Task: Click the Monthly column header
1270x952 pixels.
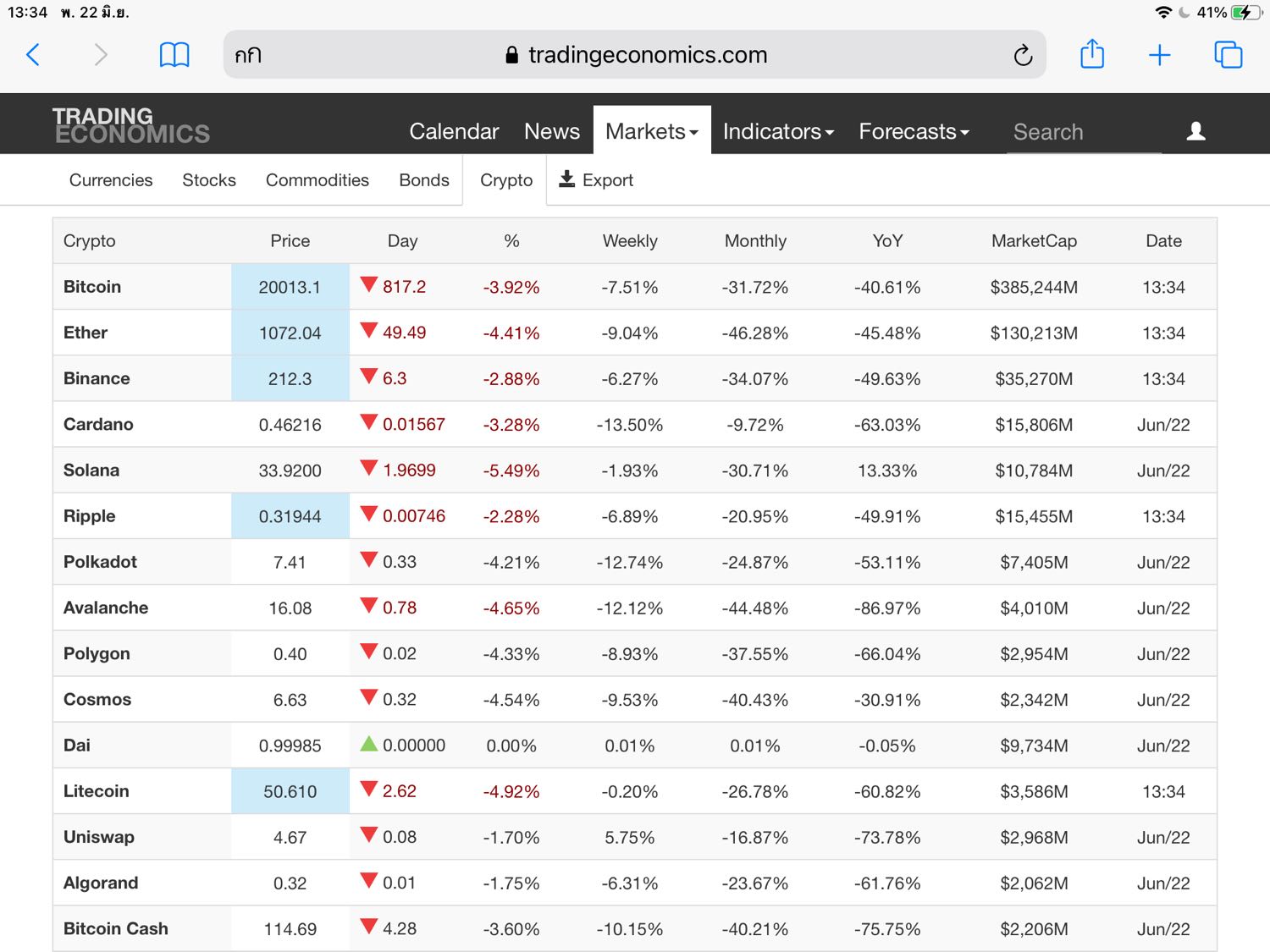Action: point(755,241)
